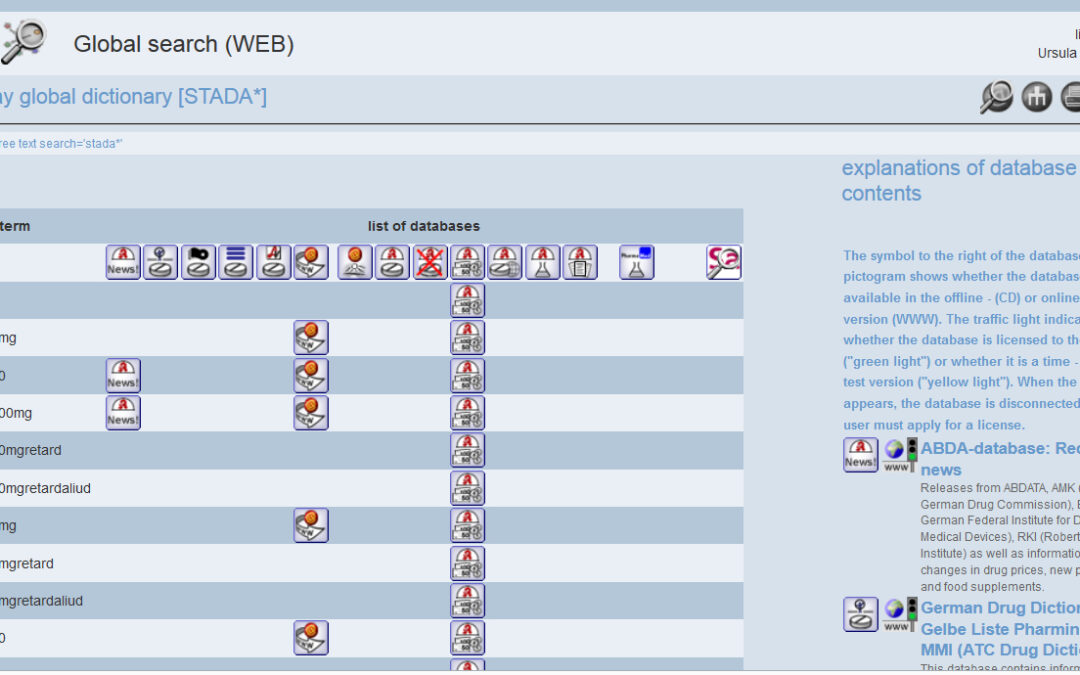Click the red crossed-out database icon in header
This screenshot has height=675, width=1080.
[x=430, y=262]
